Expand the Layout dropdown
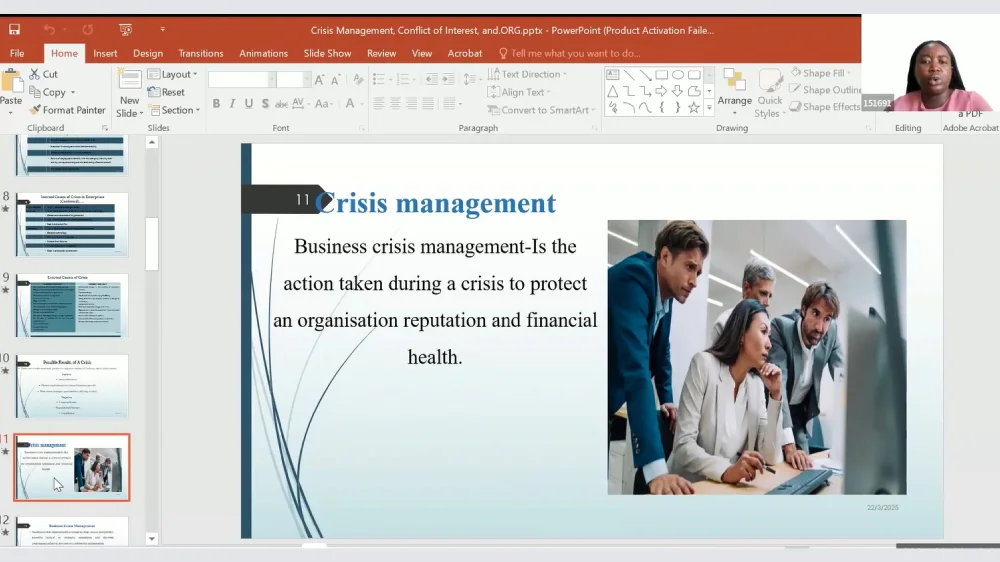 [176, 74]
